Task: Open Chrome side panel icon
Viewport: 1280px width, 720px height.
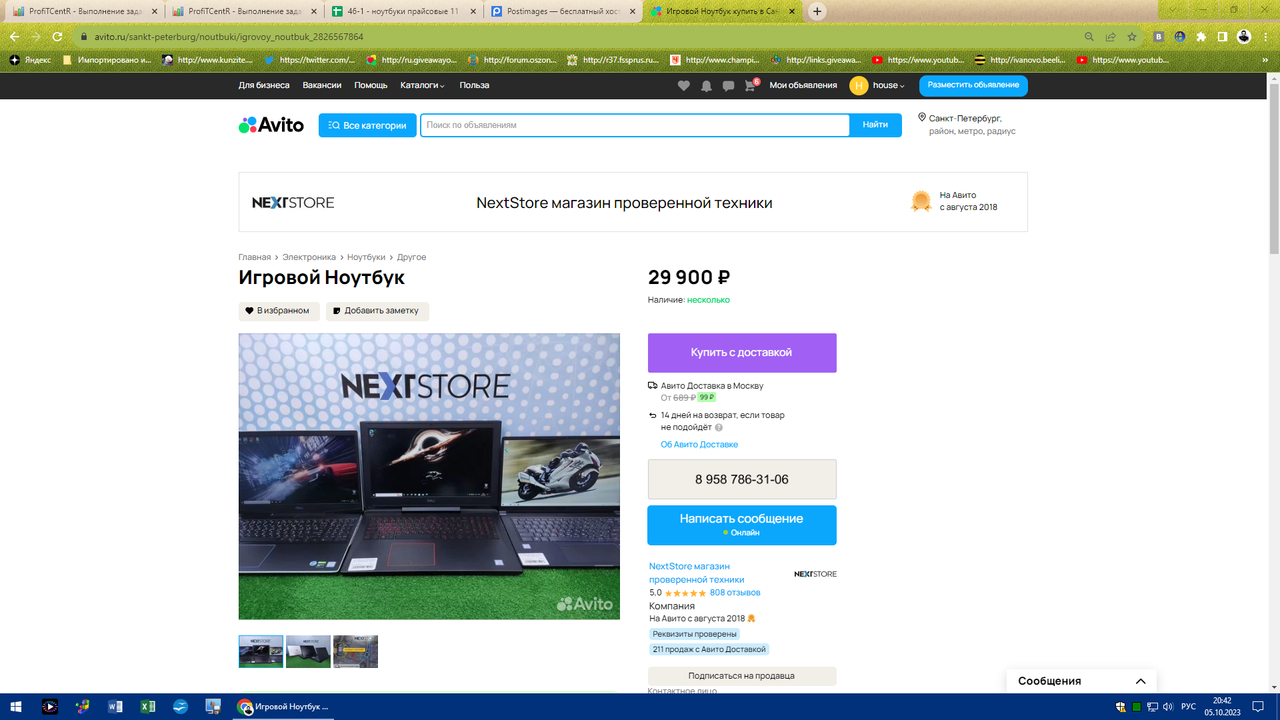Action: (x=1222, y=37)
